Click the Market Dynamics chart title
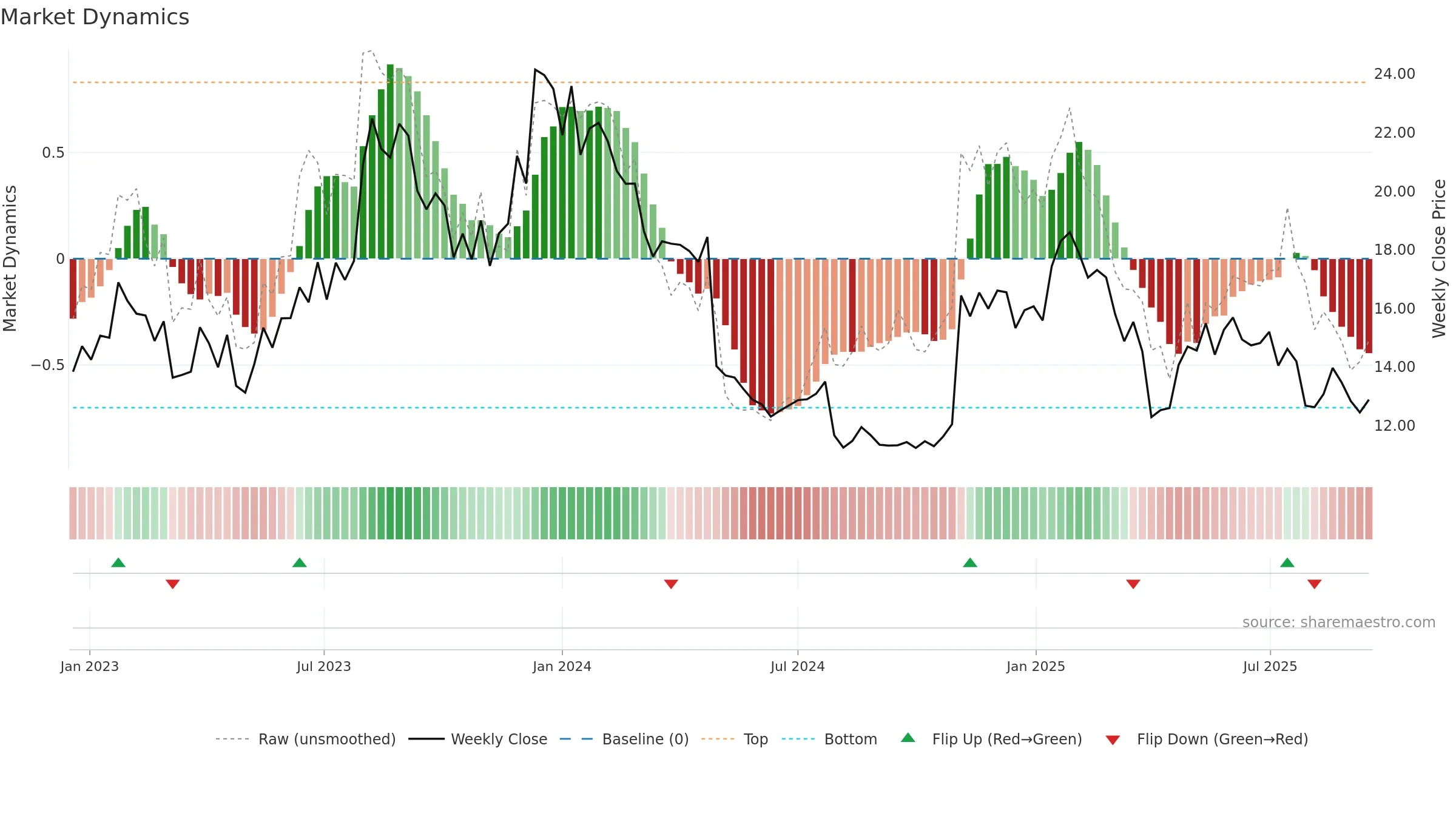Viewport: 1456px width, 819px height. 95,17
